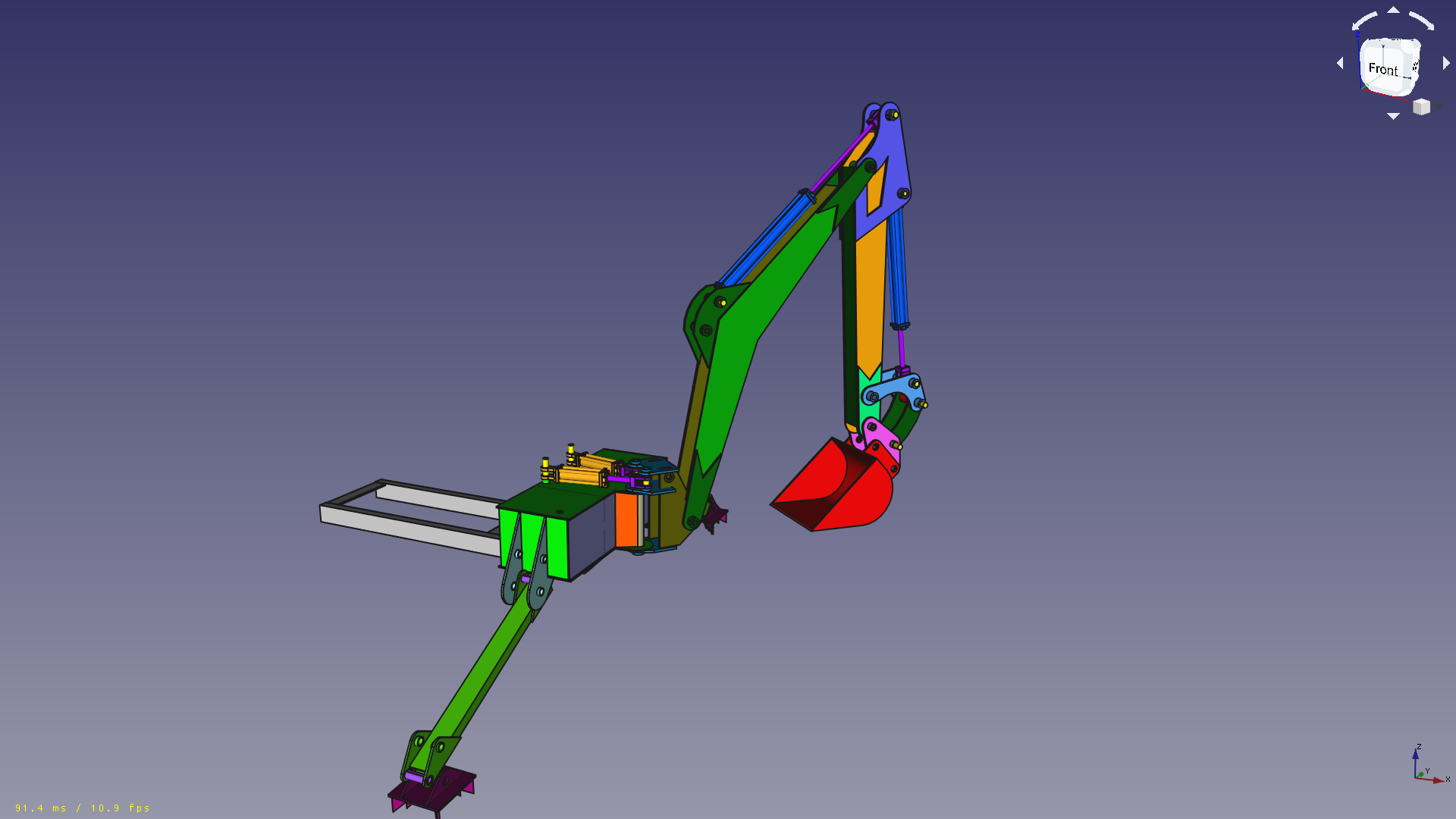The image size is (1456, 819).
Task: Click the counter-clockwise roll curved arrow
Action: 1365,20
